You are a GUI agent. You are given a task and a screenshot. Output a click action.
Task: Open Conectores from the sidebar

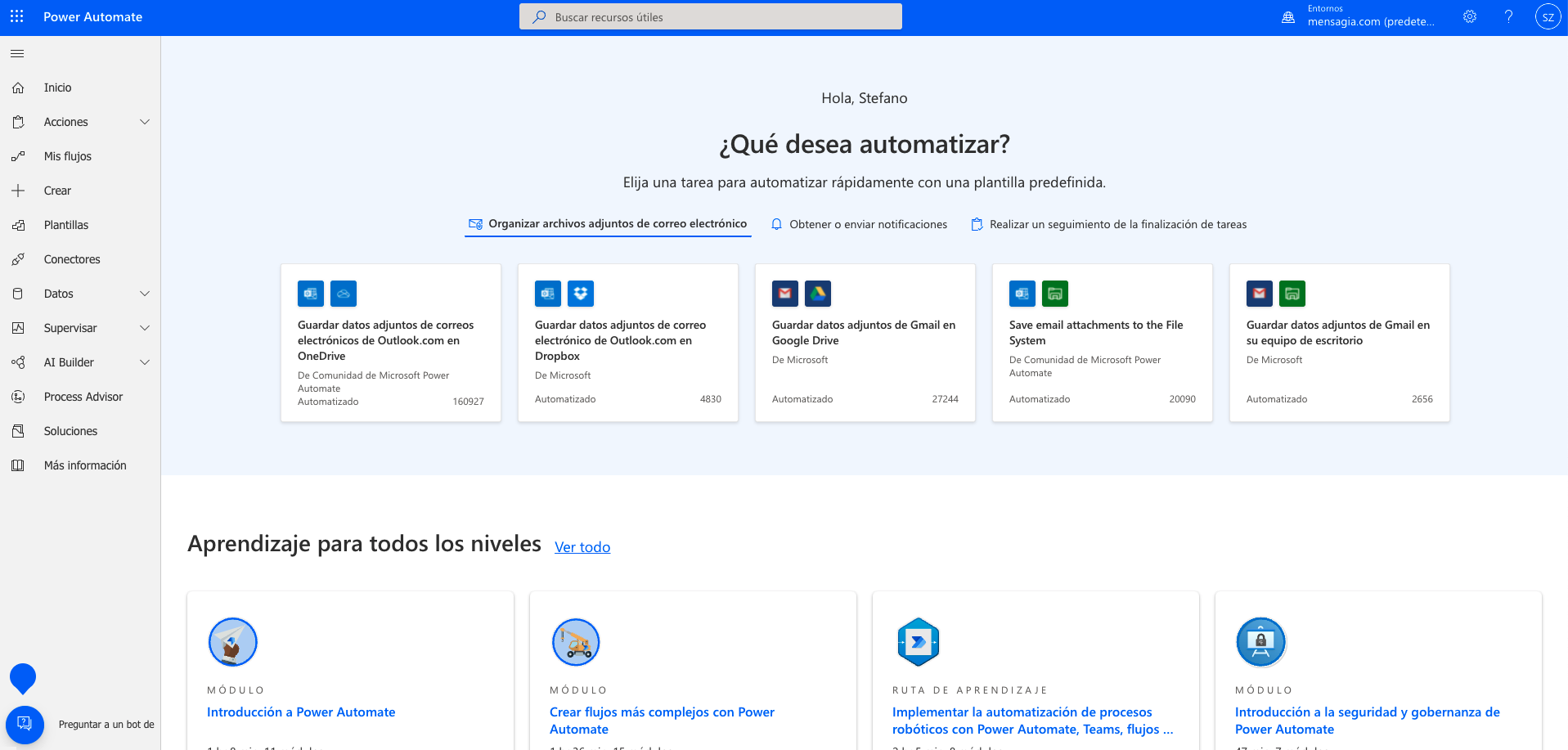click(72, 259)
